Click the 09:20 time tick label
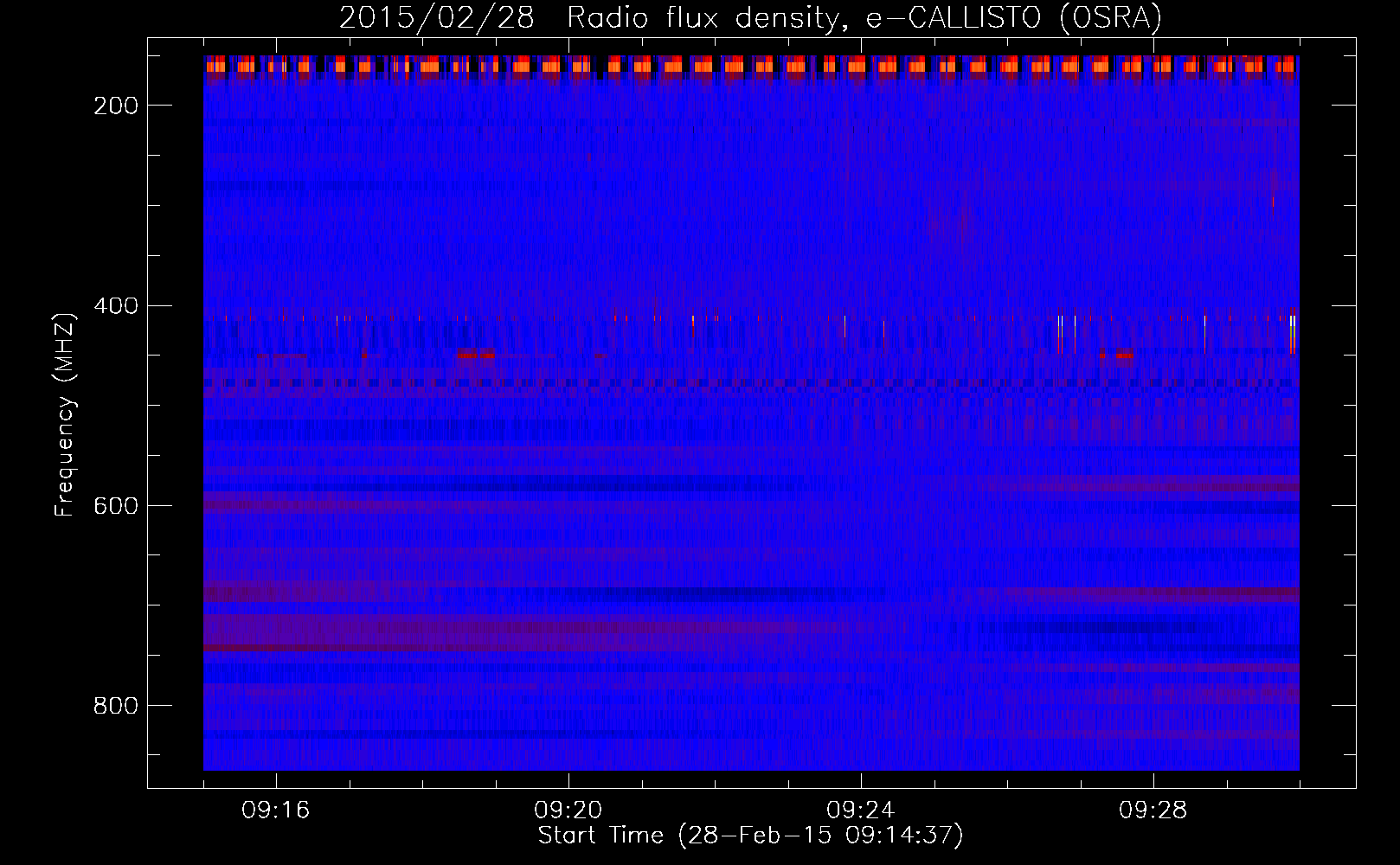The width and height of the screenshot is (1400, 865). (568, 811)
